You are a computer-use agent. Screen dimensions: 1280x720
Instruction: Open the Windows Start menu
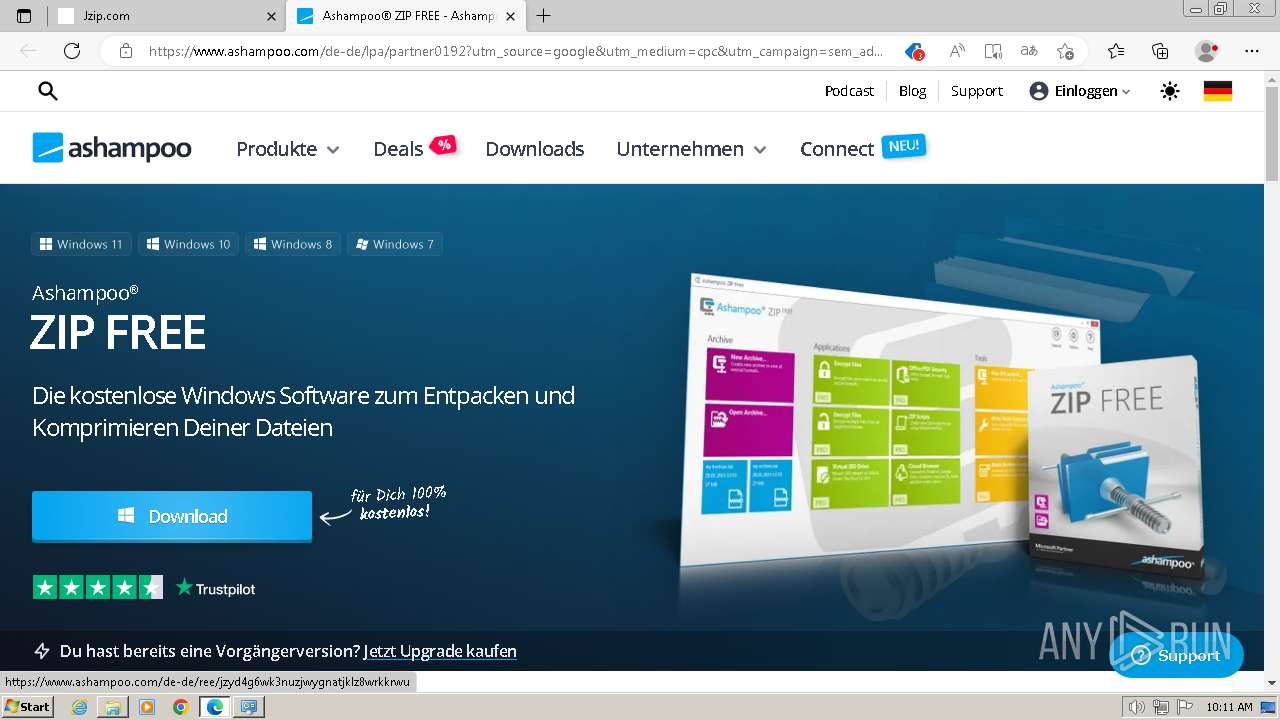pos(27,707)
